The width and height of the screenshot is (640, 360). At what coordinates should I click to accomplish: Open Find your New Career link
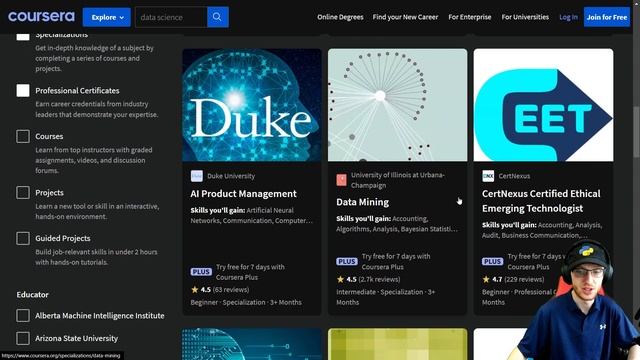405,17
